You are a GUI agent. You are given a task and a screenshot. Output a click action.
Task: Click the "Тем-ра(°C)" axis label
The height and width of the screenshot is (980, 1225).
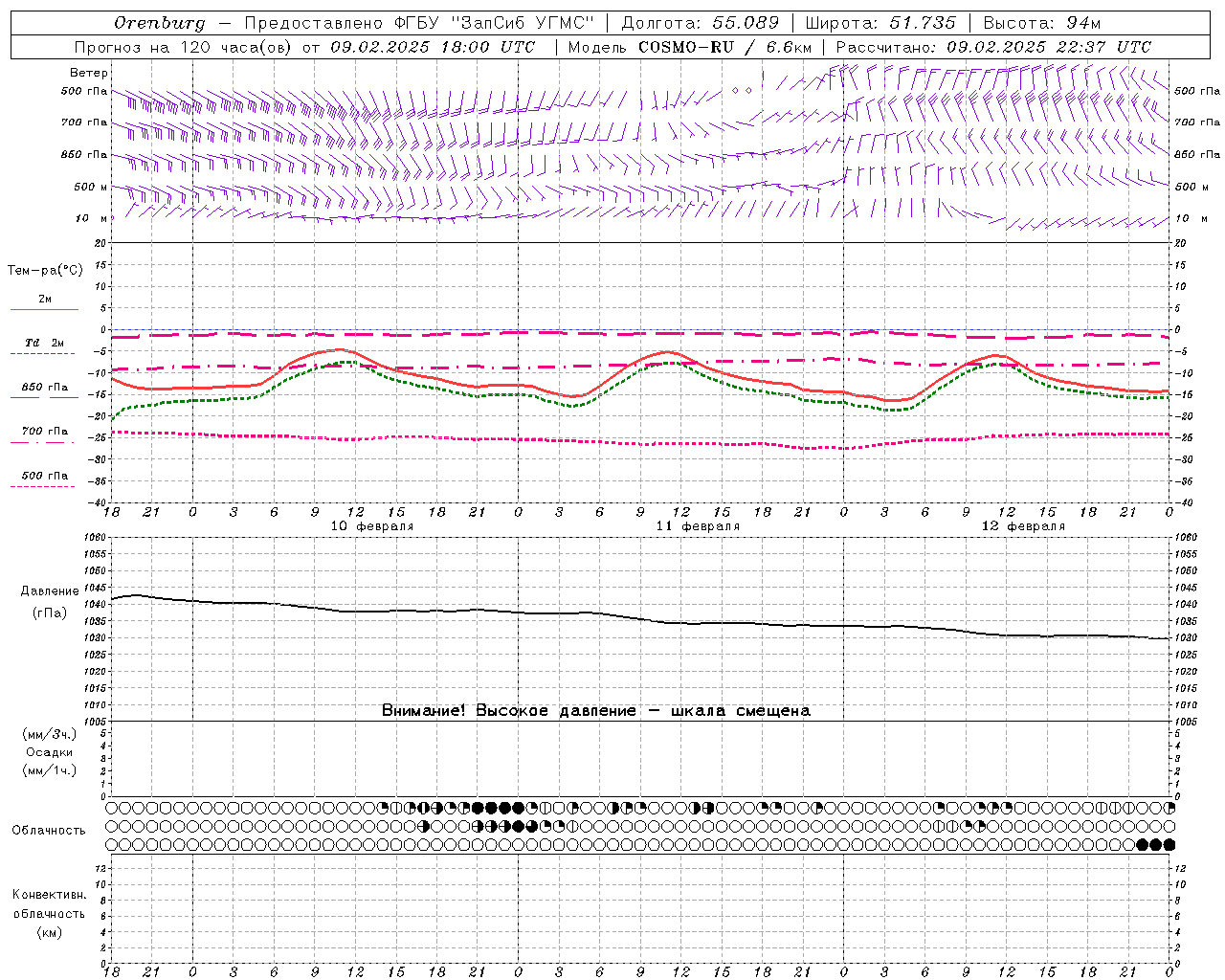(45, 270)
